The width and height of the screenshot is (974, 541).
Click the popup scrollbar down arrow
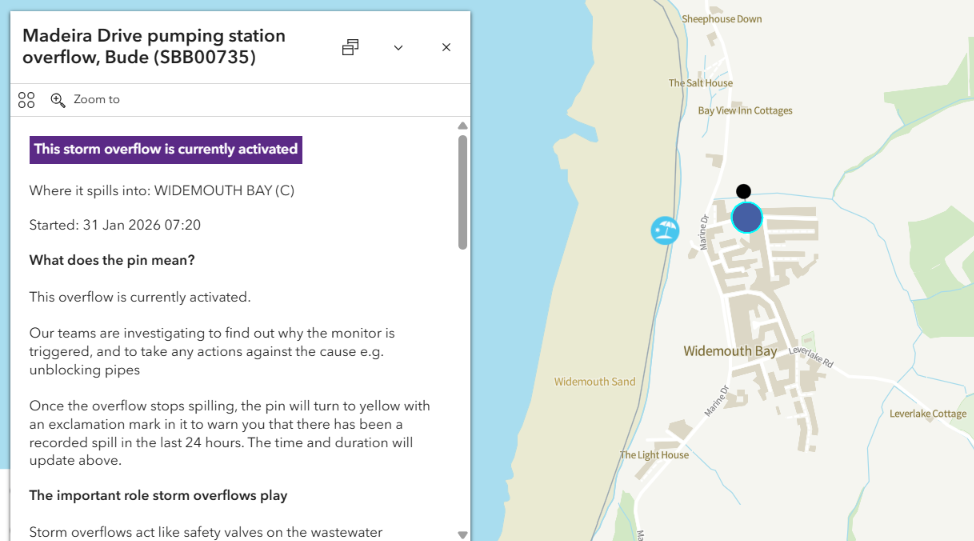pos(462,535)
